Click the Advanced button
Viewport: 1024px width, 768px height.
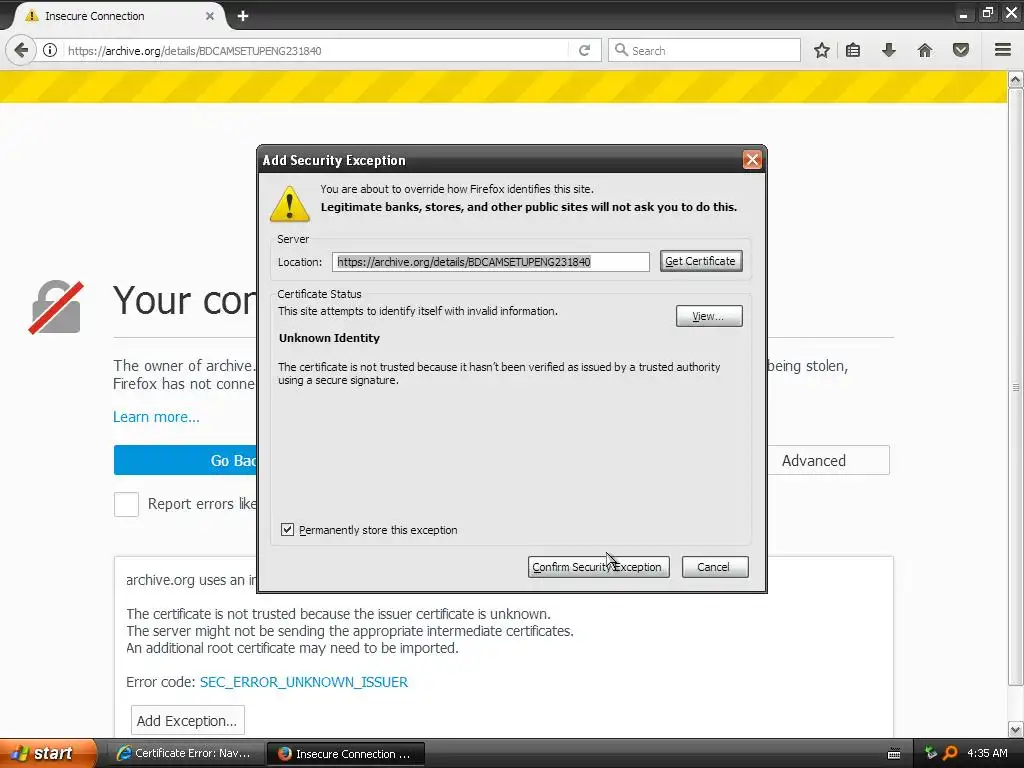point(828,460)
